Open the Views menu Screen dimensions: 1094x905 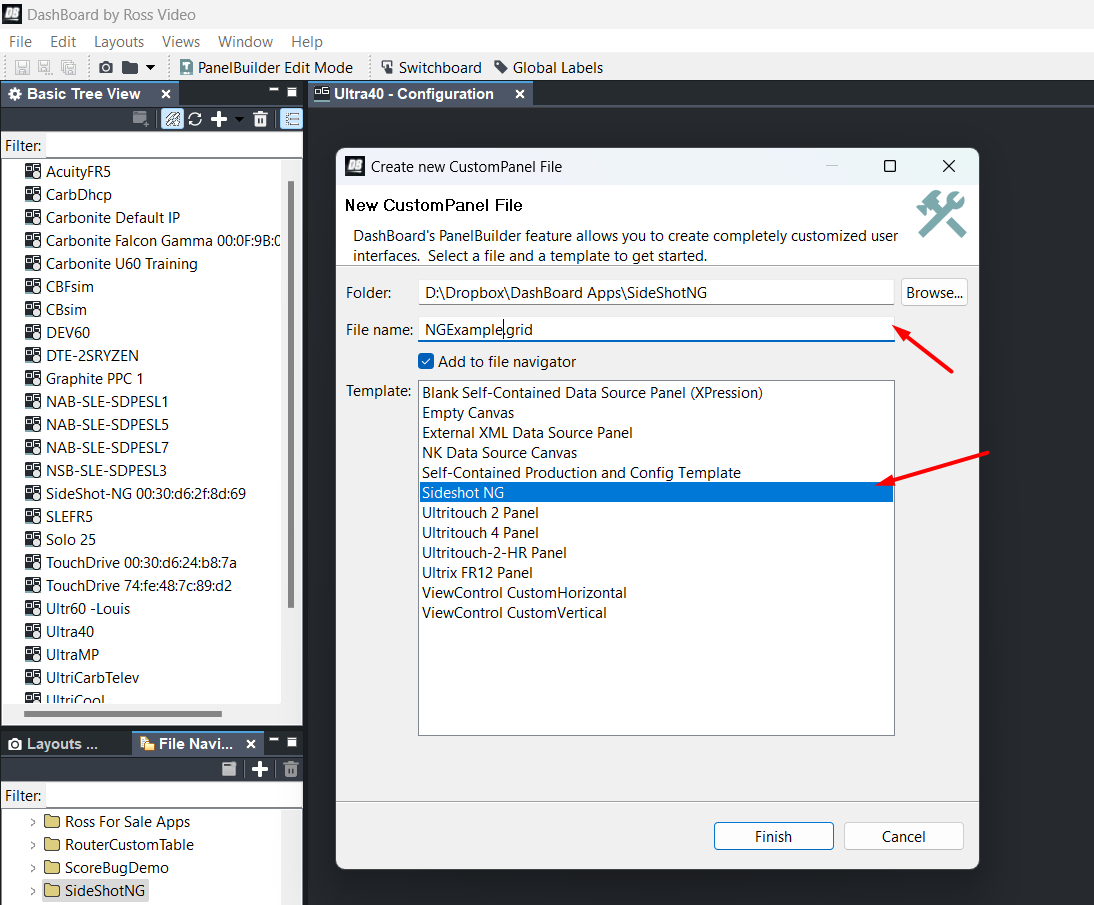181,42
